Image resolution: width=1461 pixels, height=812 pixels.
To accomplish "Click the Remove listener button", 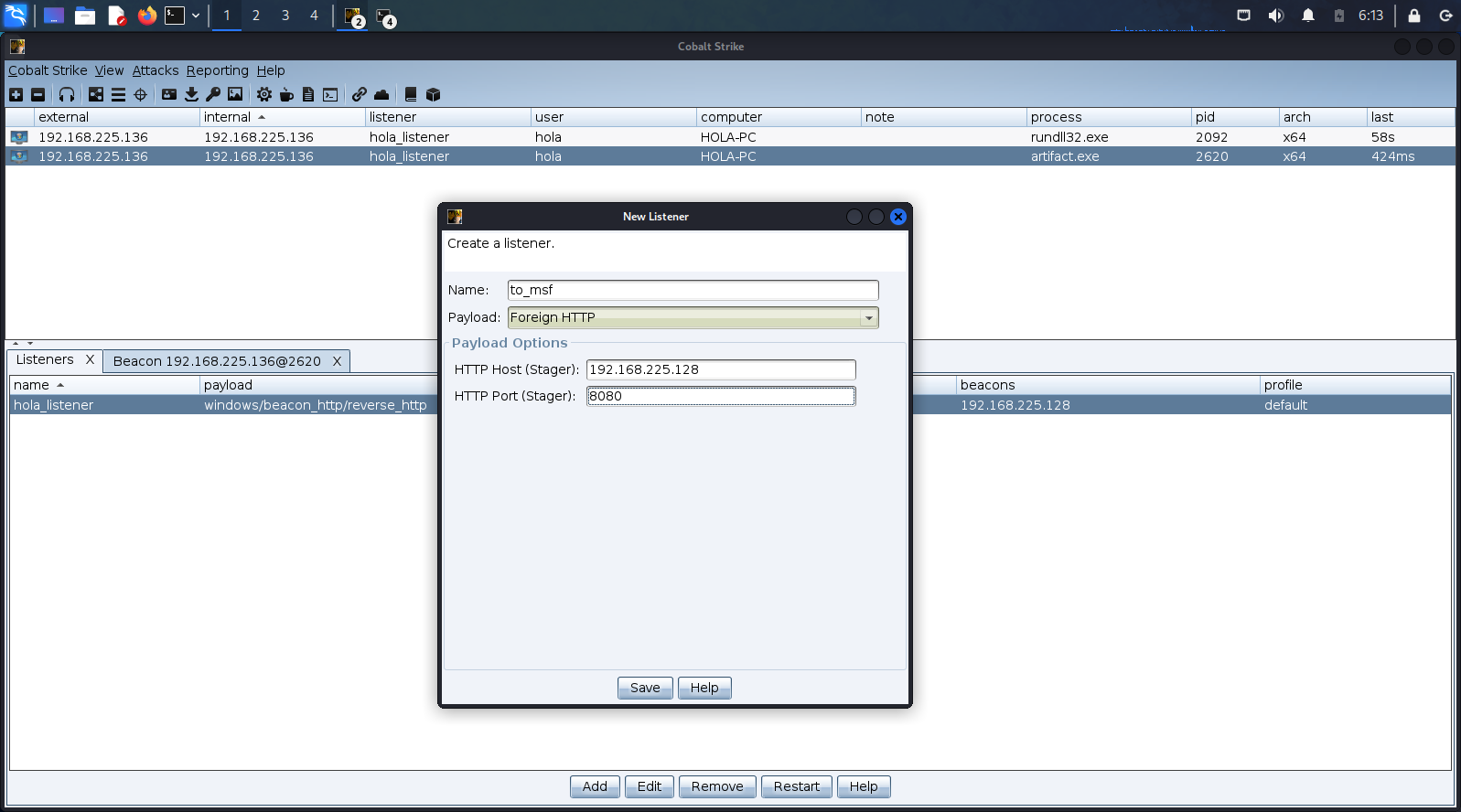I will tap(717, 786).
